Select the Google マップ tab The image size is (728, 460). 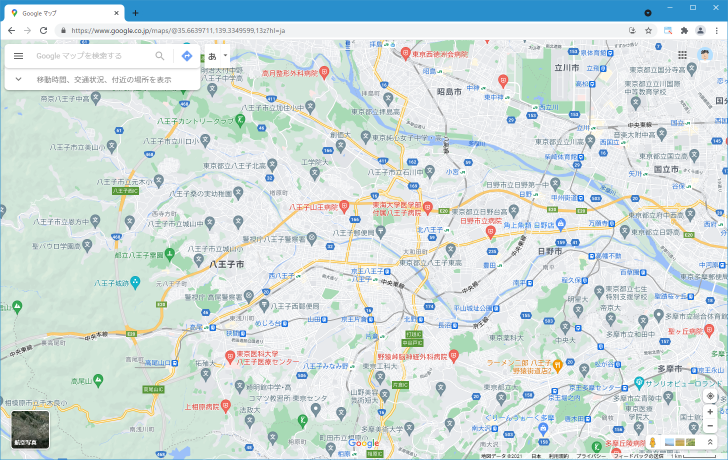click(64, 13)
